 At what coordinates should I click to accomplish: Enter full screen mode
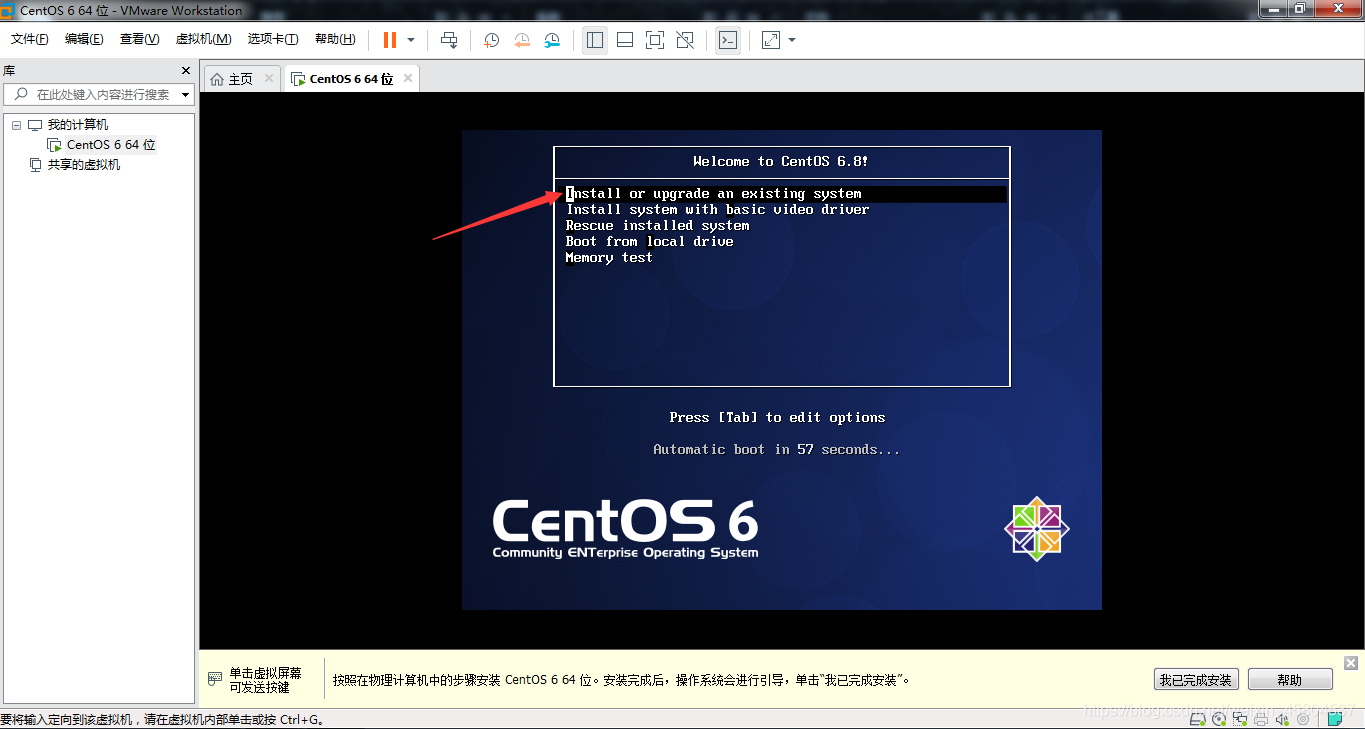point(655,40)
